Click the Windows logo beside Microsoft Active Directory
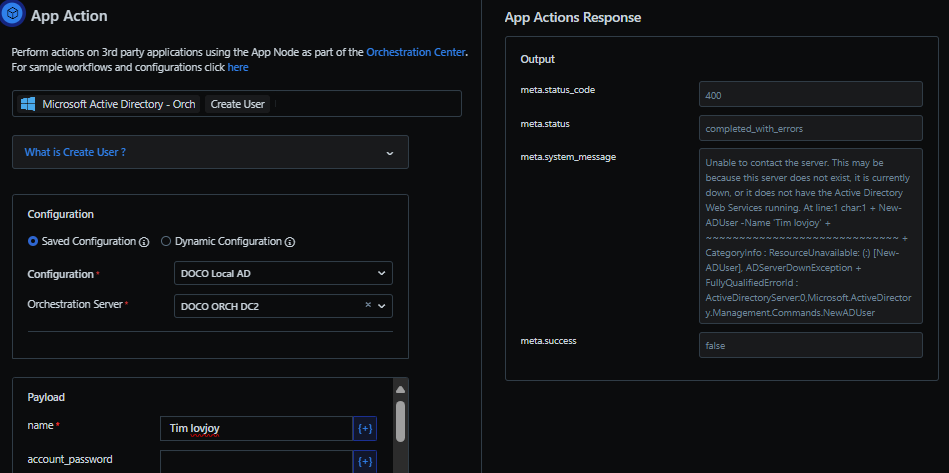Viewport: 949px width, 473px height. pos(27,104)
